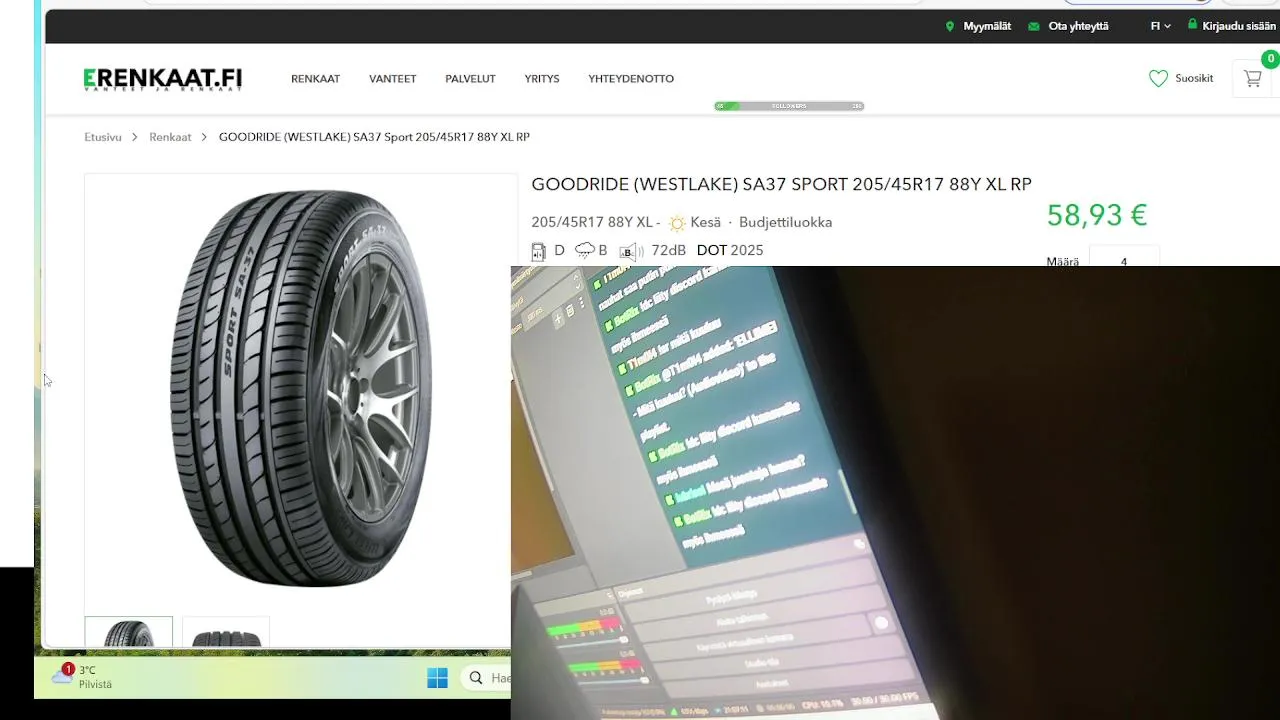The width and height of the screenshot is (1280, 720).
Task: Open the shopping cart icon
Action: (1252, 78)
